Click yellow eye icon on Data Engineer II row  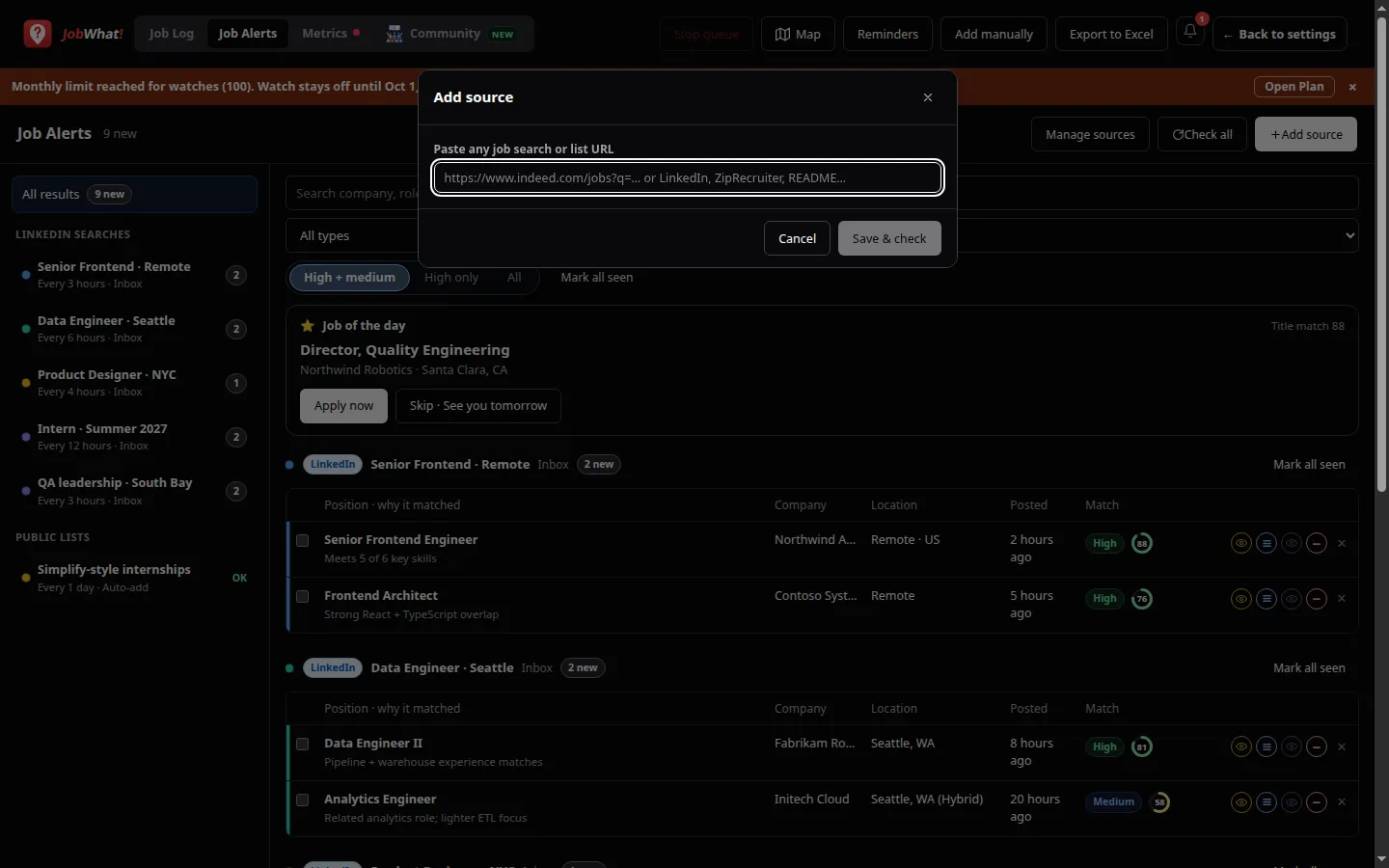(1241, 746)
